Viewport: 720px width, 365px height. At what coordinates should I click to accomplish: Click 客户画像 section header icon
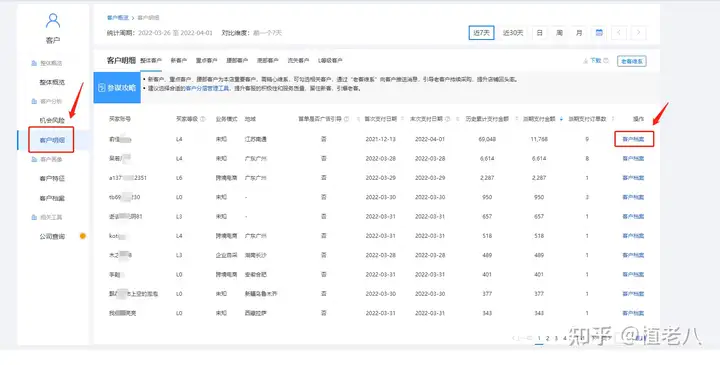click(x=34, y=159)
